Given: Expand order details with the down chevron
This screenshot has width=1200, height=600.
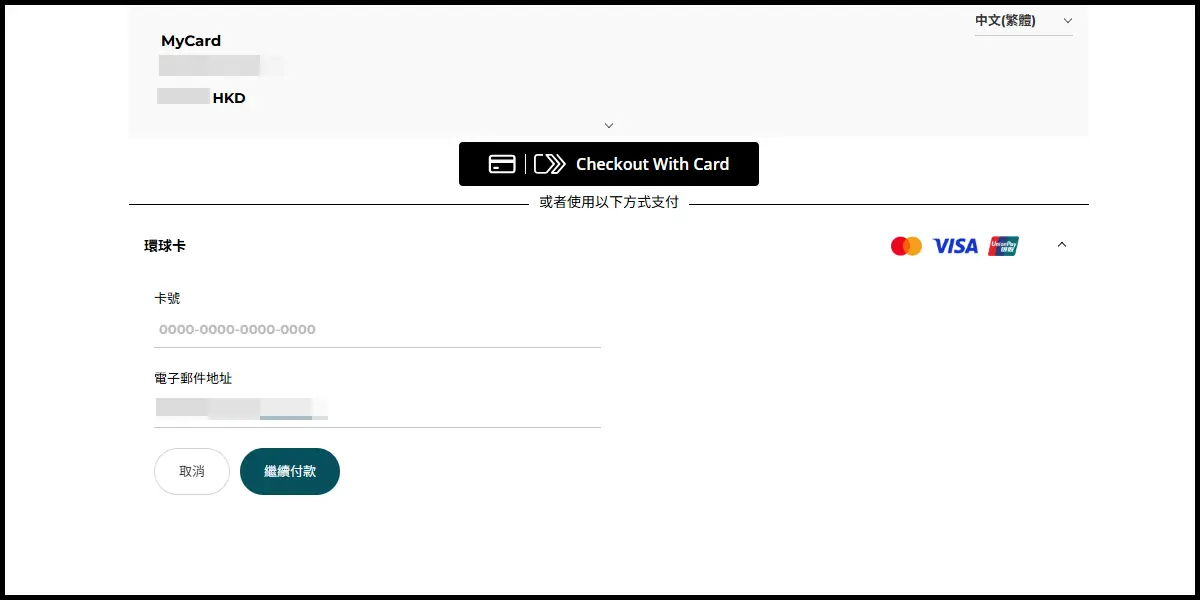Looking at the screenshot, I should coord(609,125).
